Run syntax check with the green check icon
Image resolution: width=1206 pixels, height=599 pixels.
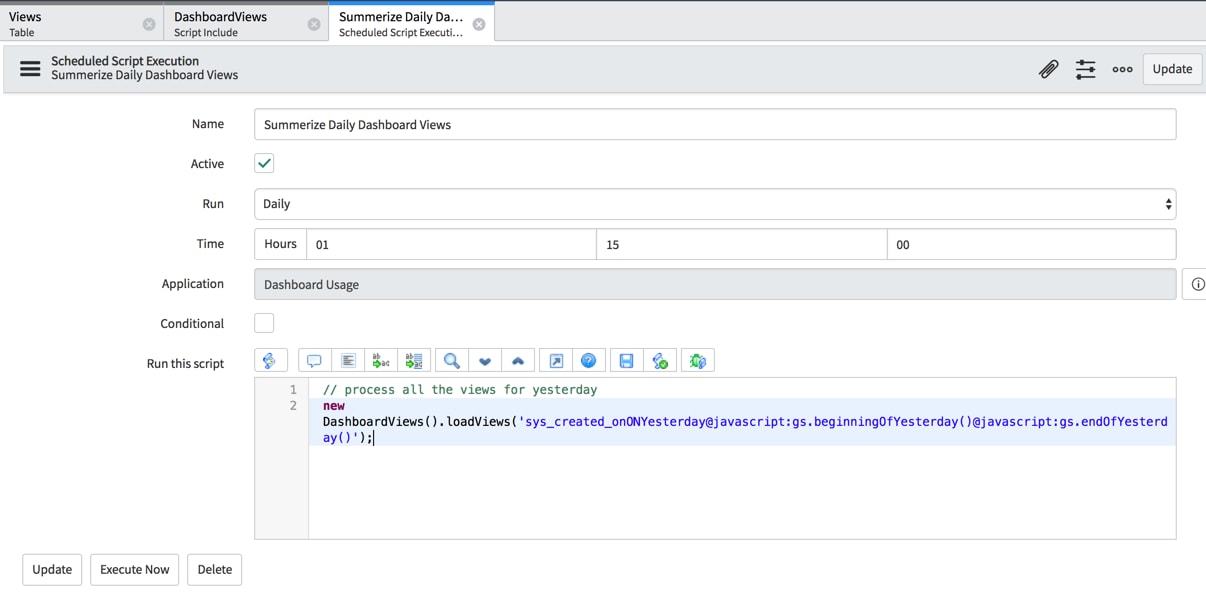coord(659,360)
